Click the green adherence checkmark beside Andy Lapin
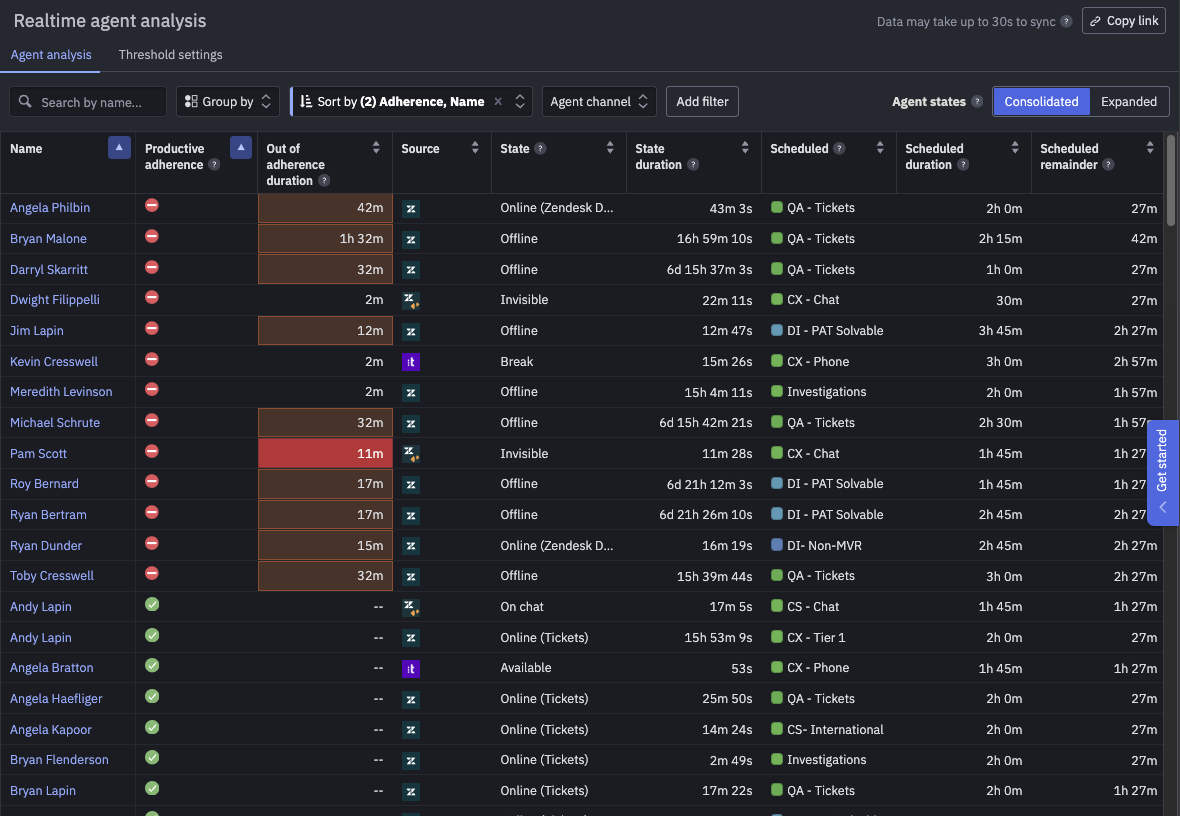The height and width of the screenshot is (816, 1180). tap(151, 606)
